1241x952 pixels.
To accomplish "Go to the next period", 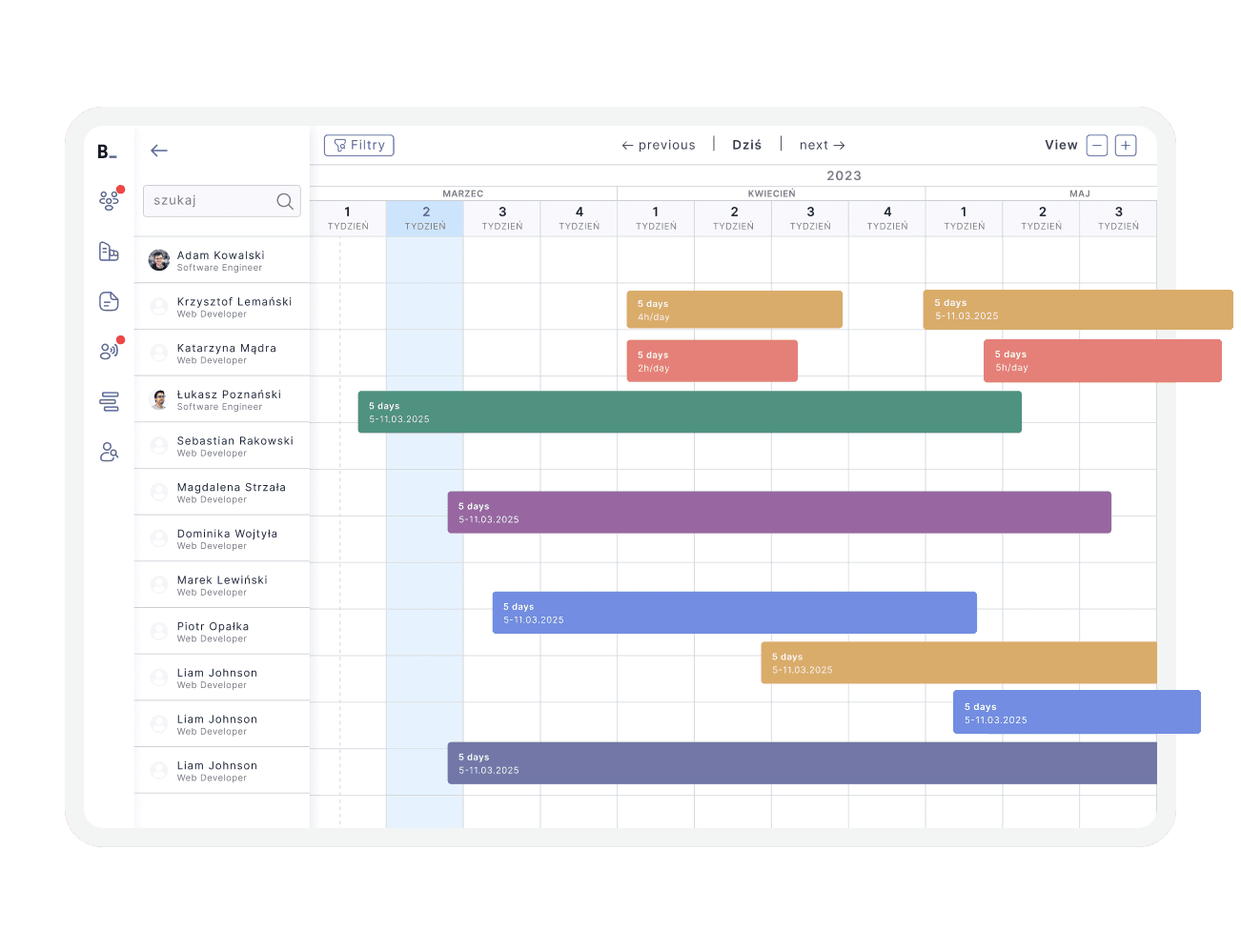I will tap(822, 146).
